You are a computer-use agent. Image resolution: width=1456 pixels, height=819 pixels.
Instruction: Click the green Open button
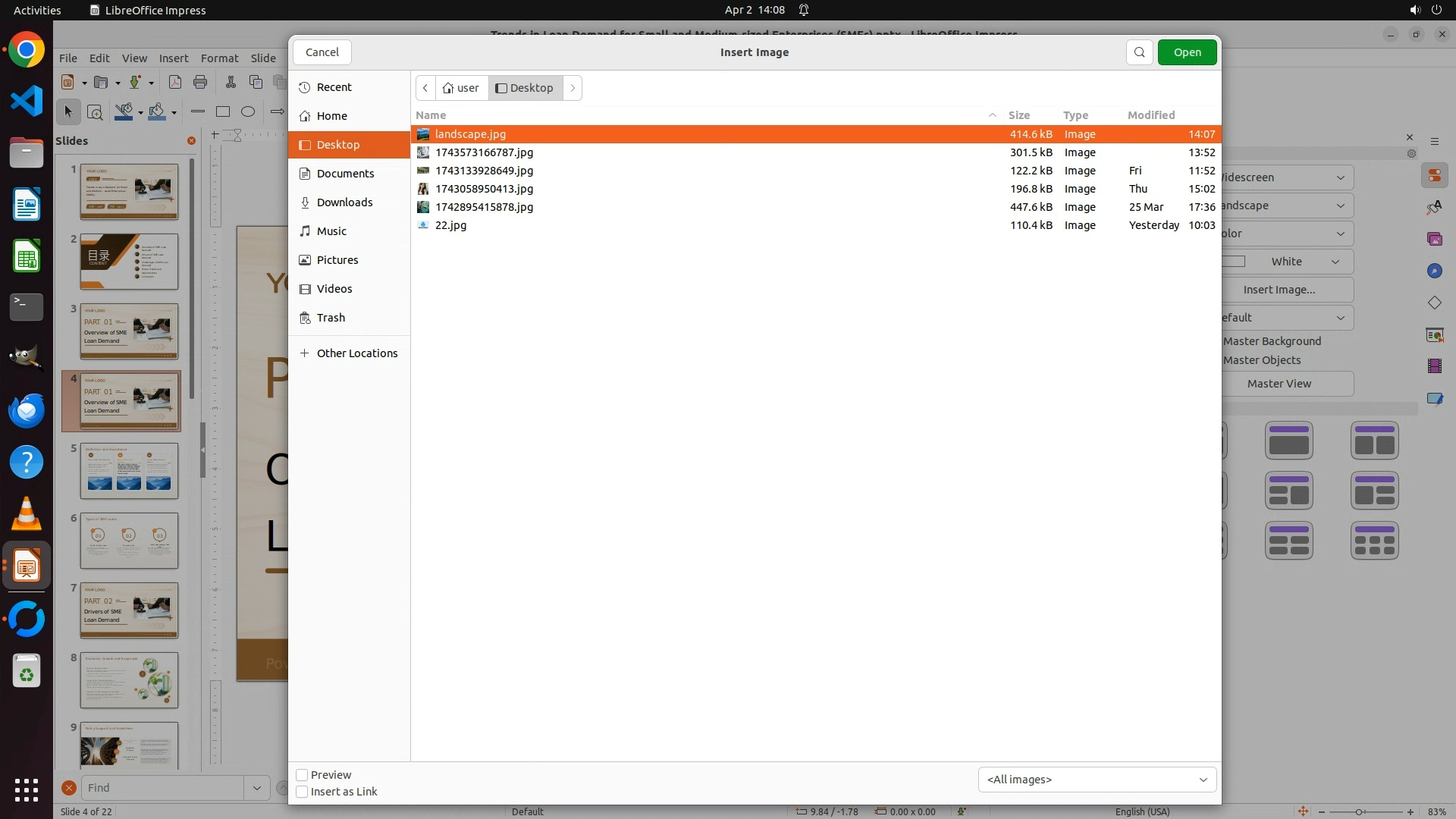coord(1187,52)
